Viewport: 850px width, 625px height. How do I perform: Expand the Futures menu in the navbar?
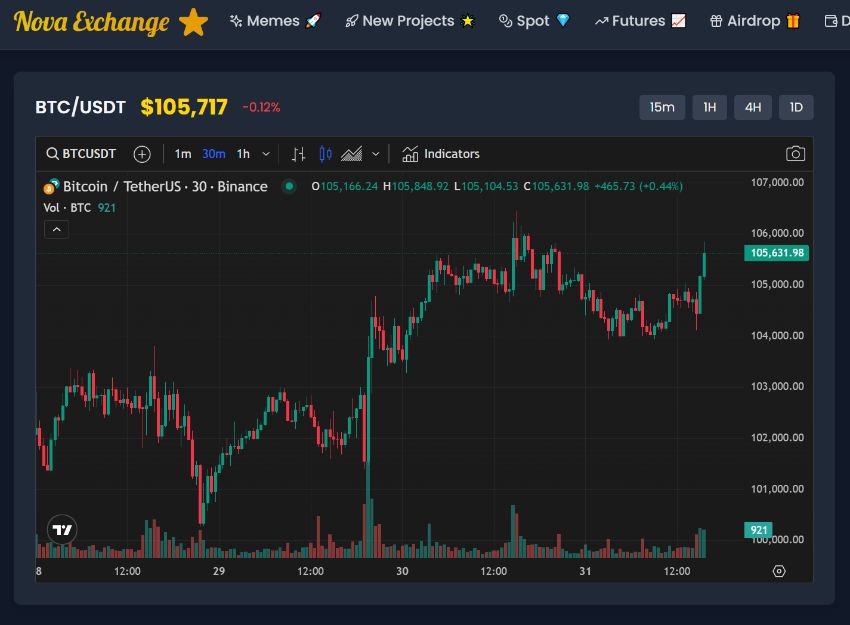[x=639, y=20]
